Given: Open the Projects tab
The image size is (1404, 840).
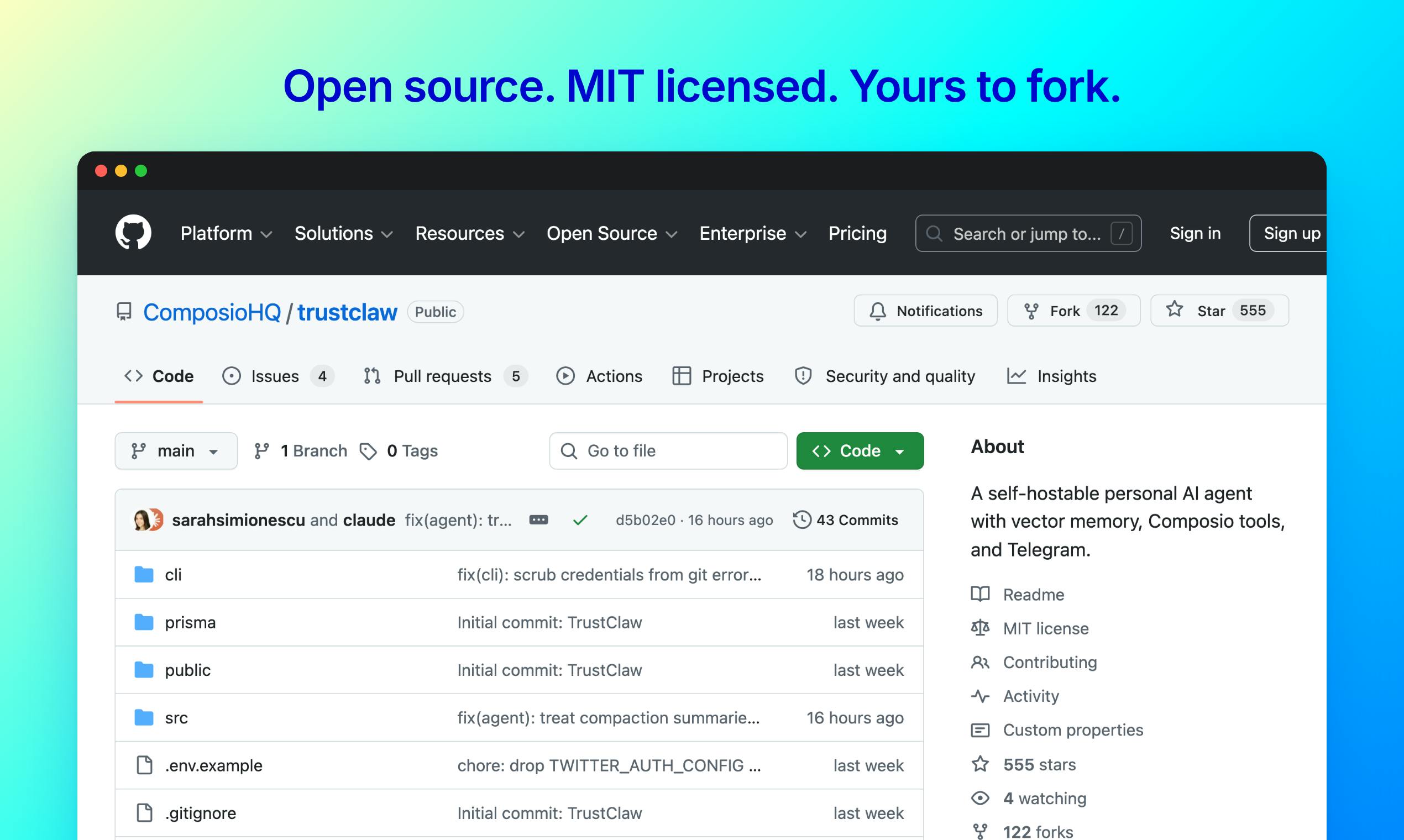Looking at the screenshot, I should click(718, 376).
